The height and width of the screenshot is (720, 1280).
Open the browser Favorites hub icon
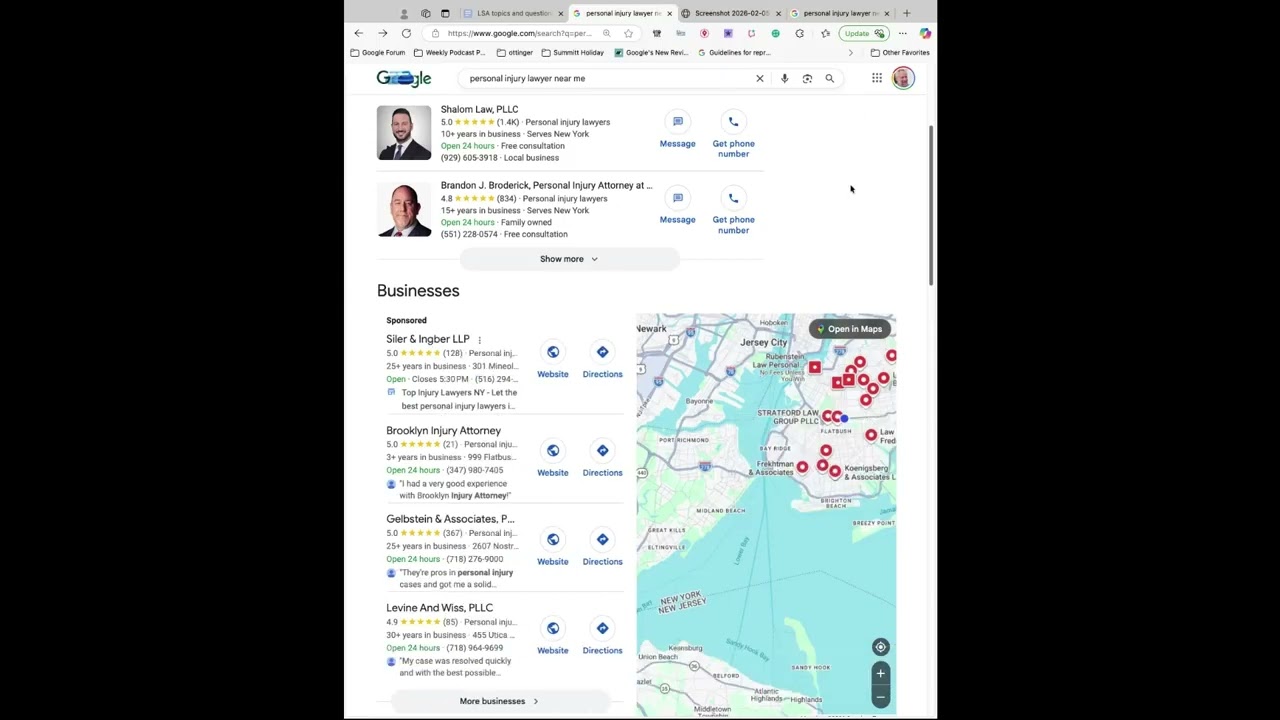tap(825, 33)
